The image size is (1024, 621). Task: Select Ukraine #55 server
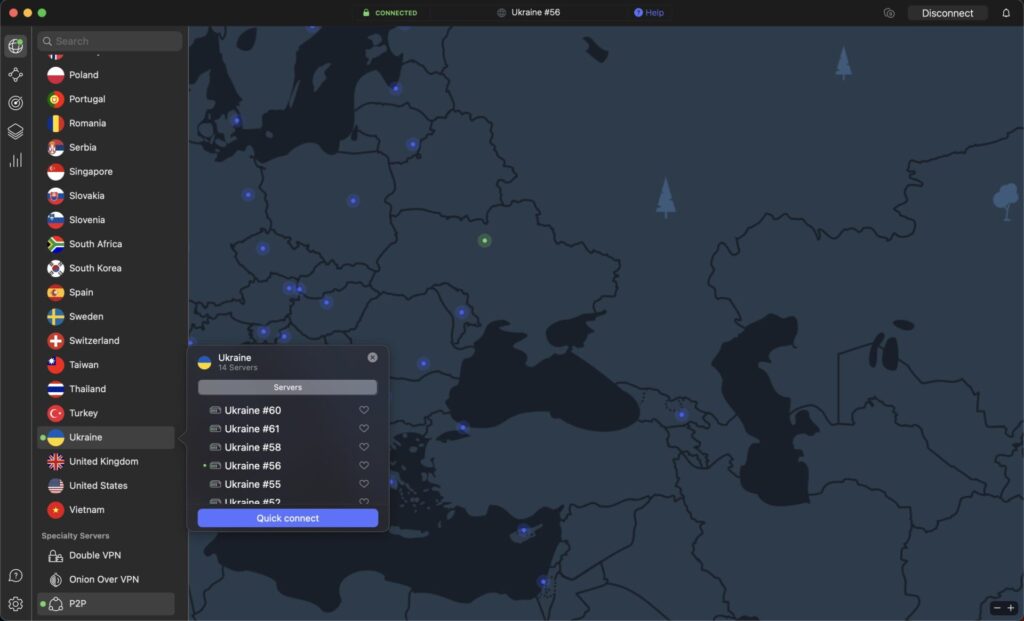252,484
